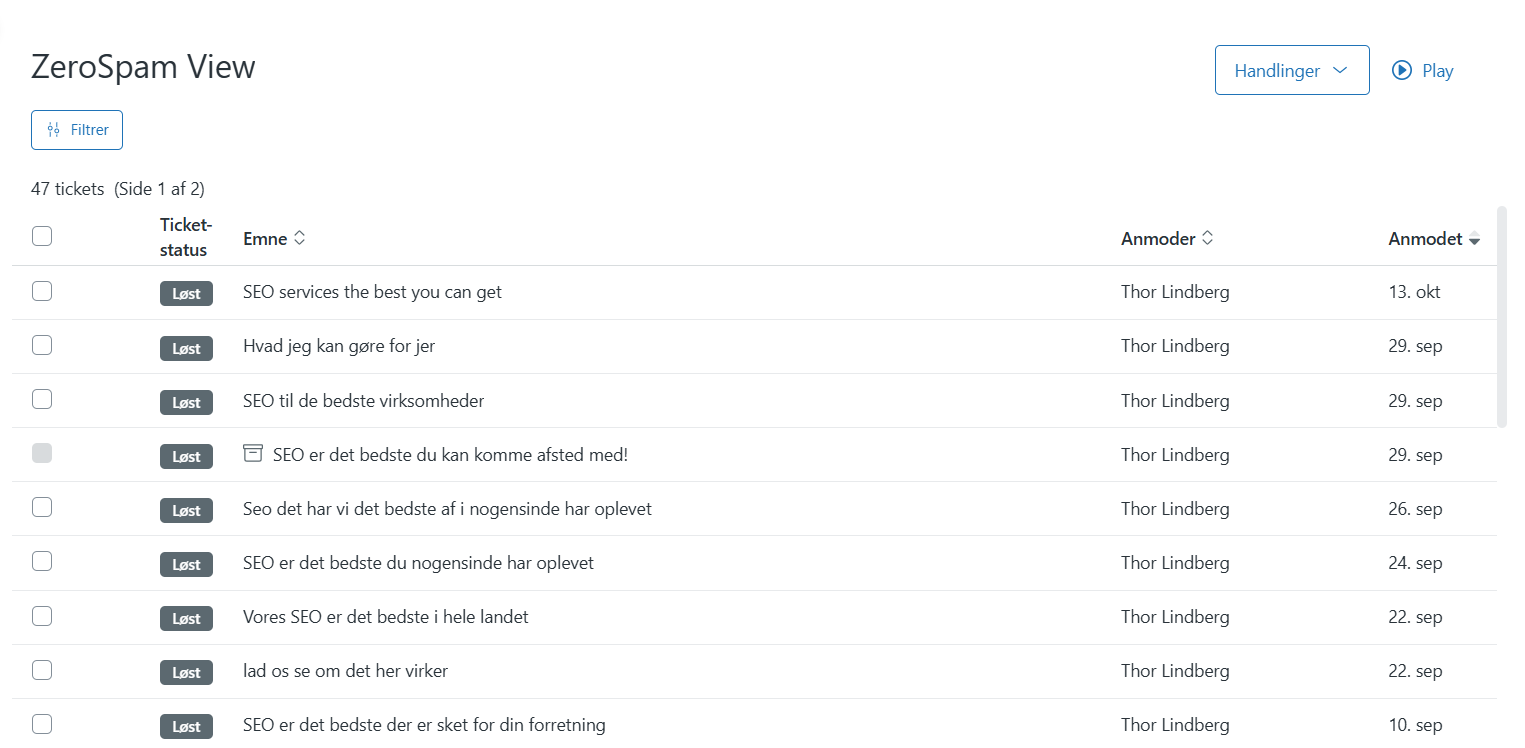Open 'SEO er det bedste du nogensinde har oplevet'
The width and height of the screenshot is (1525, 748).
pos(418,563)
